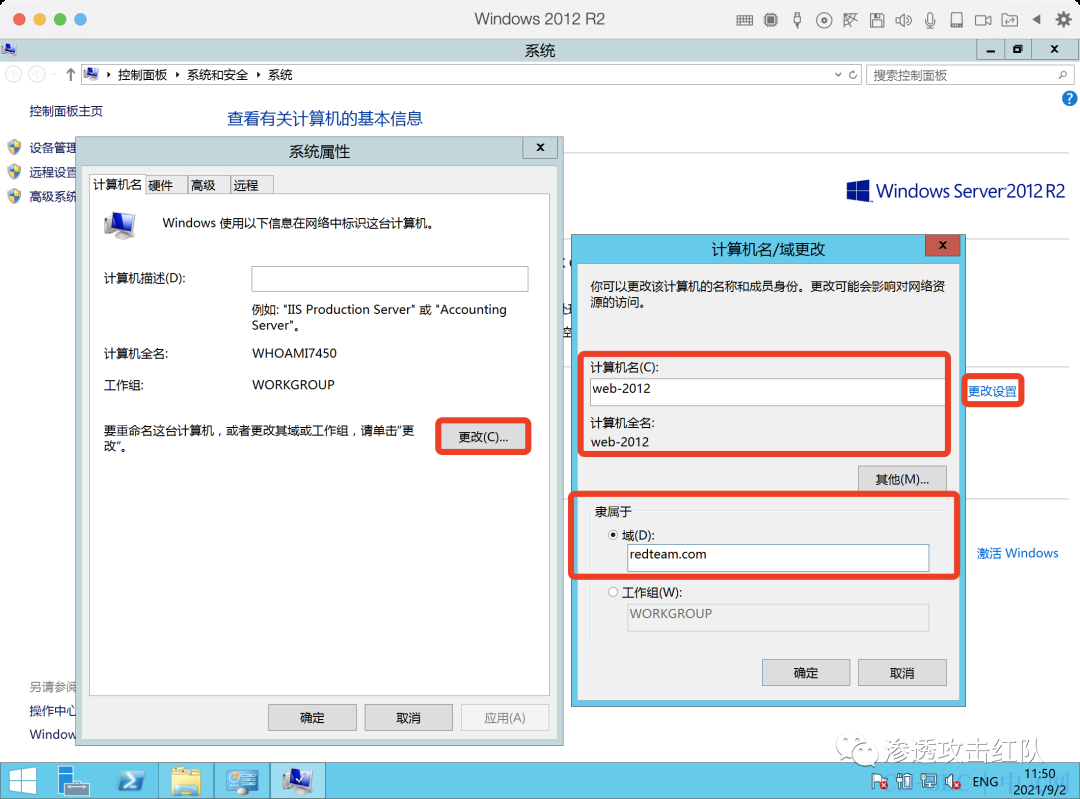Screen dimensions: 1080x799
Task: Open the VM settings gear icon
Action: pos(1063,20)
